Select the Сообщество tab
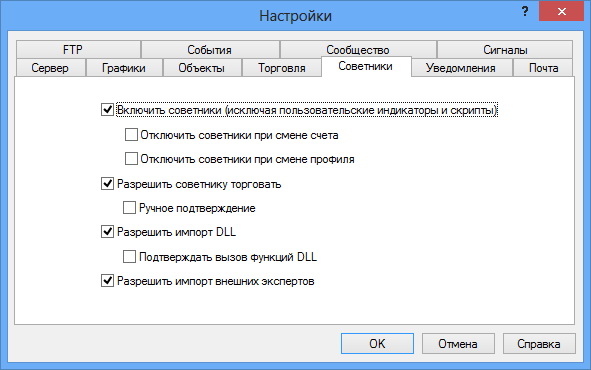The height and width of the screenshot is (370, 591). 358,49
